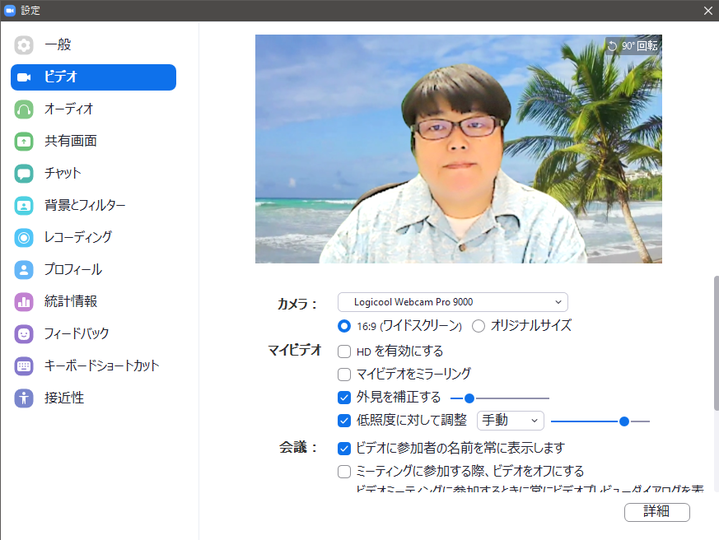
Task: Open the 手動 low-light mode dropdown
Action: [510, 420]
